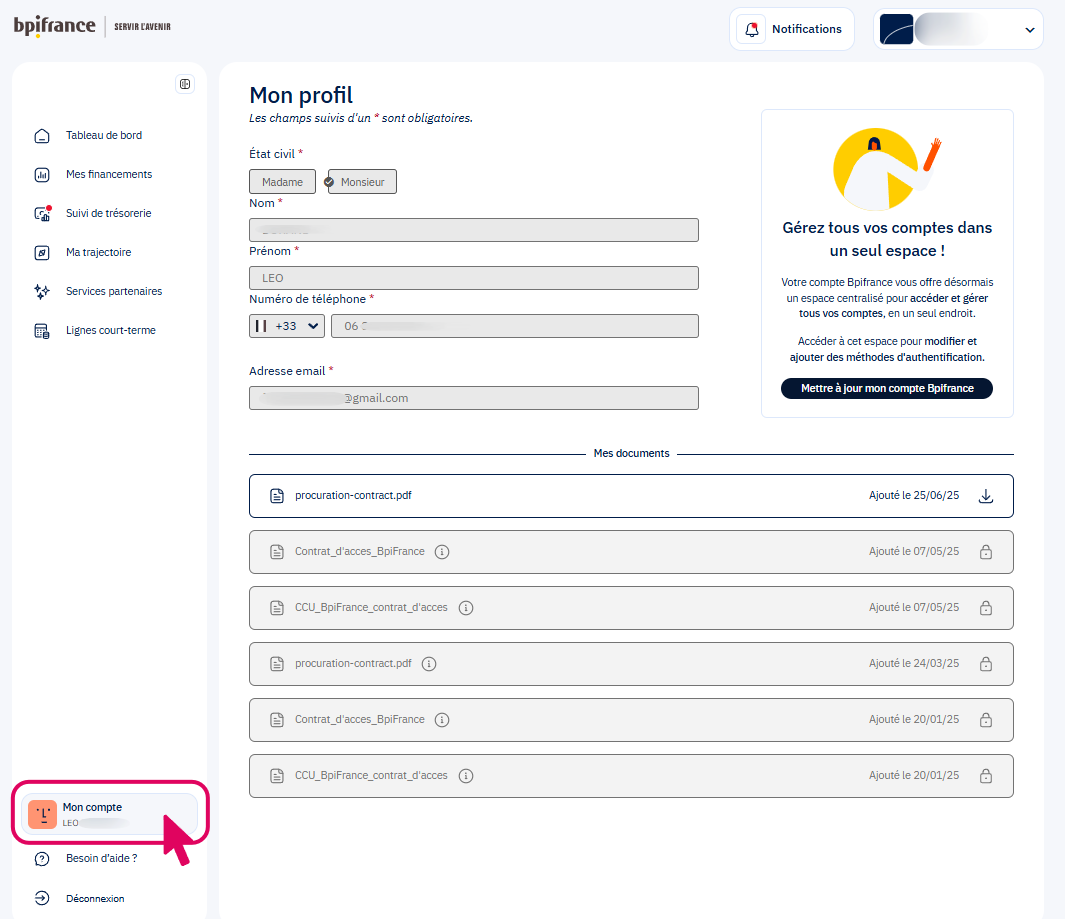The width and height of the screenshot is (1065, 919).
Task: Click lock icon for Contrat_d'acces_BpiFrance 07/05/25
Action: [986, 552]
